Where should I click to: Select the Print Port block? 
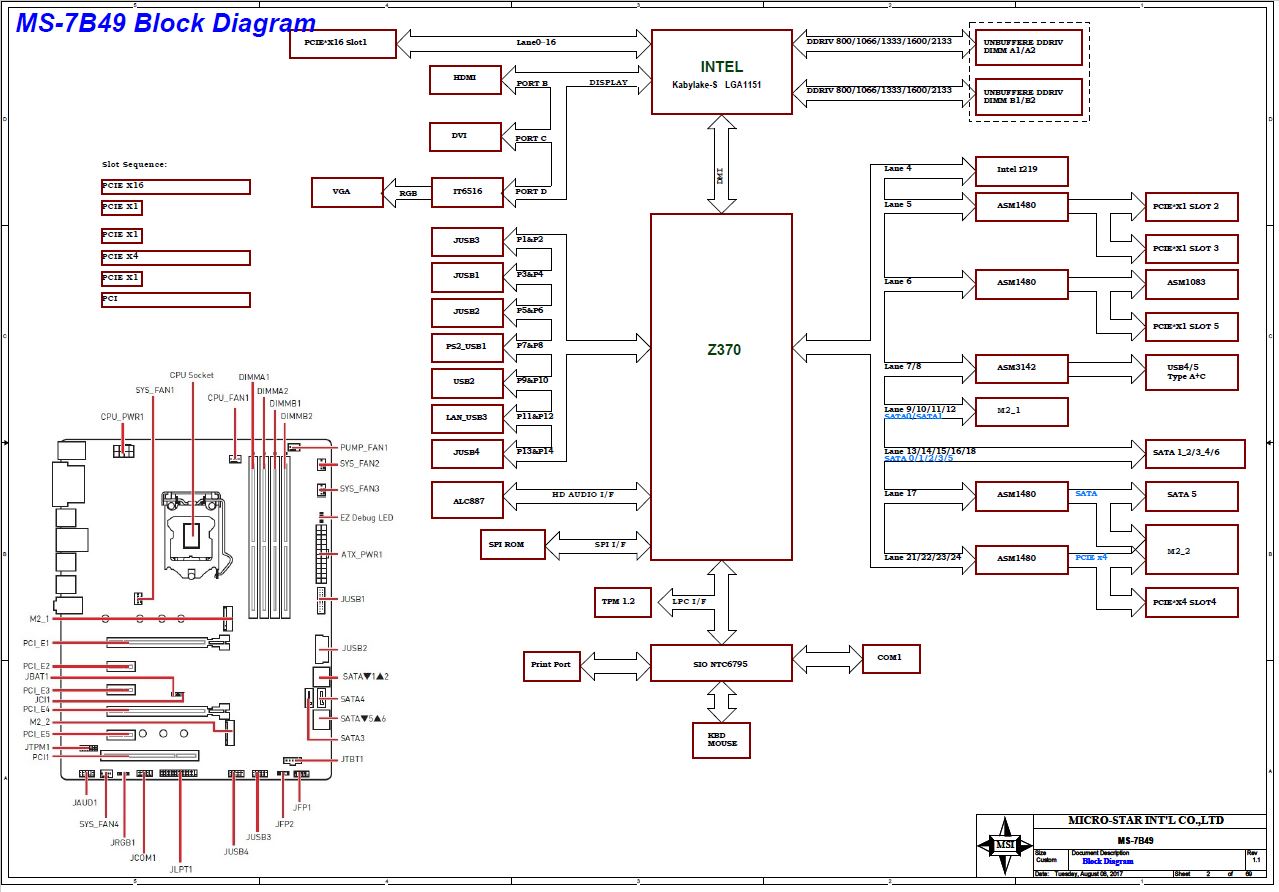552,665
